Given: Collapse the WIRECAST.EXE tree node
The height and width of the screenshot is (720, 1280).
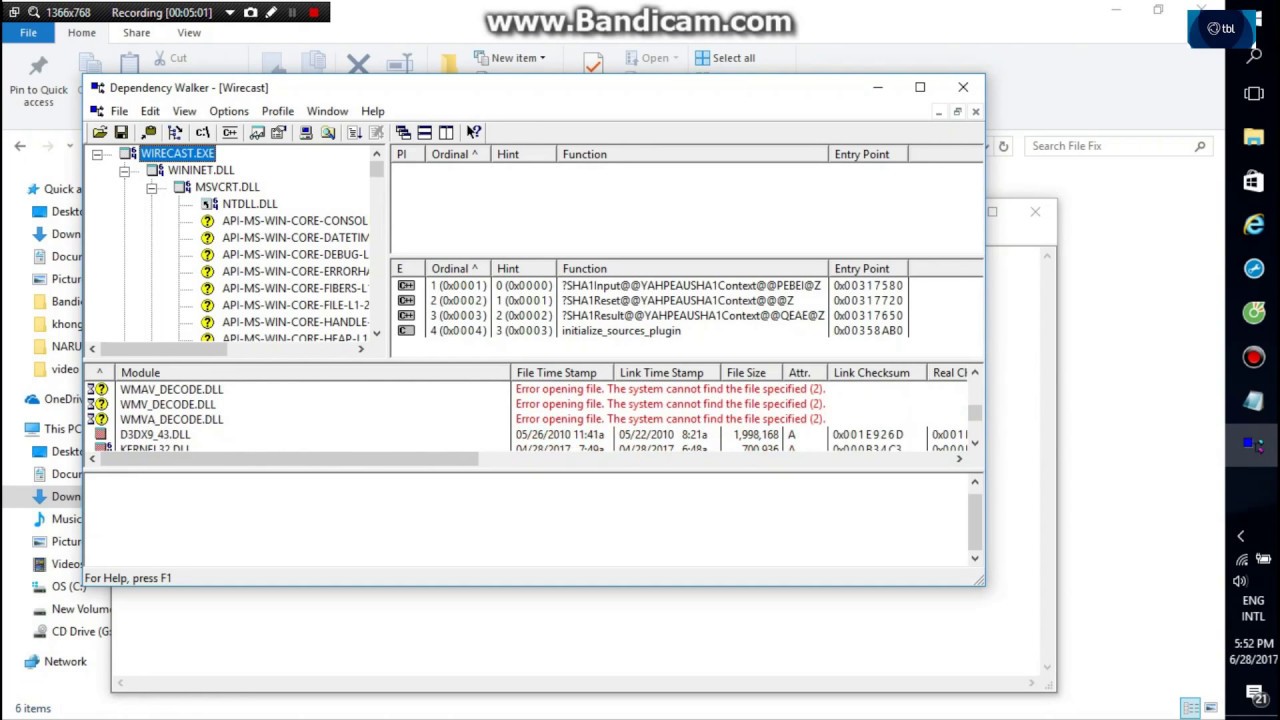Looking at the screenshot, I should [97, 154].
